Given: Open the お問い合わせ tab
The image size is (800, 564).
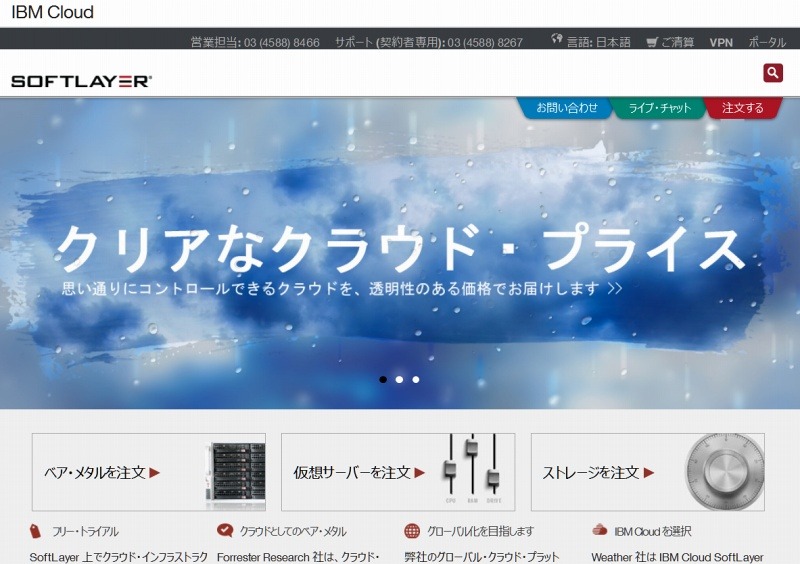Looking at the screenshot, I should pyautogui.click(x=566, y=108).
